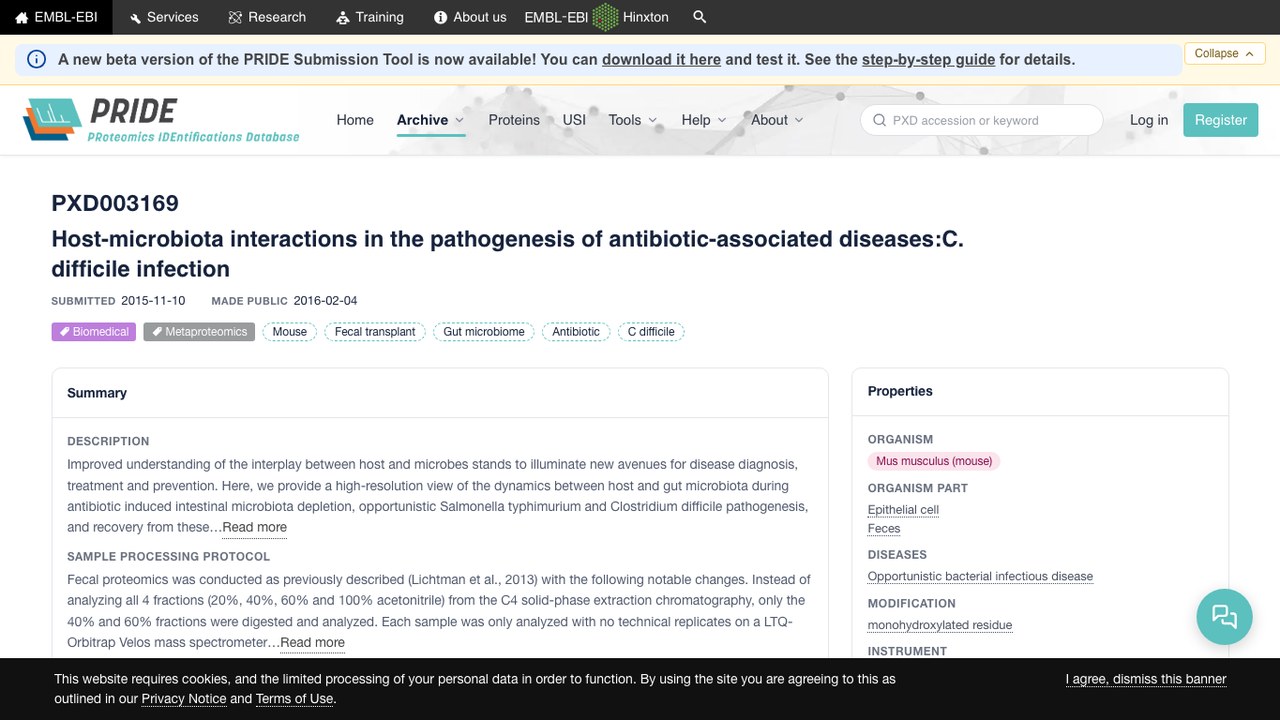
Task: Focus the PXD accession or keyword search field
Action: point(981,120)
